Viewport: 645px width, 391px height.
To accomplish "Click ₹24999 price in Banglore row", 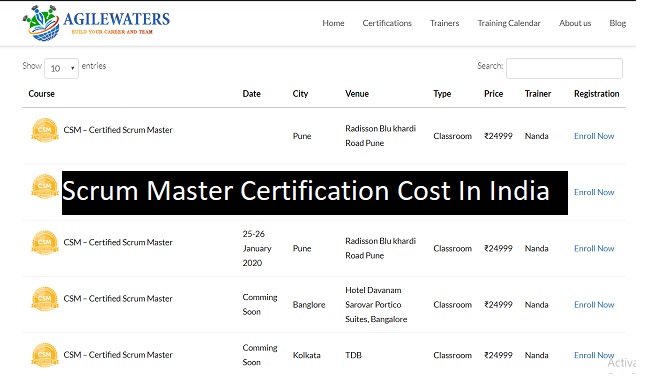I will (498, 305).
